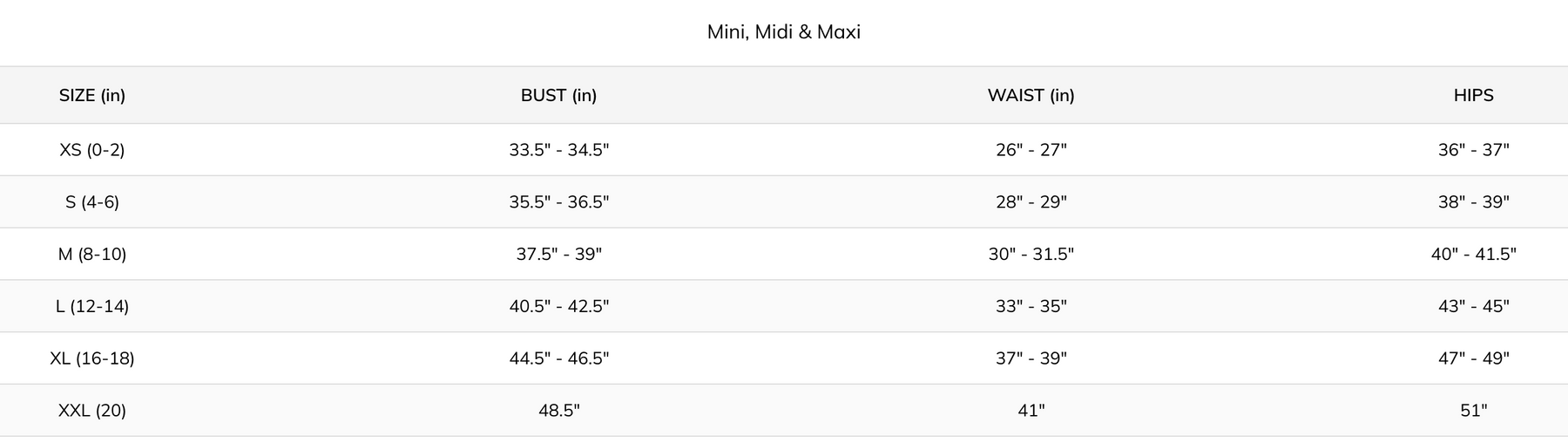
Task: Click the HIPS column header
Action: click(1473, 95)
